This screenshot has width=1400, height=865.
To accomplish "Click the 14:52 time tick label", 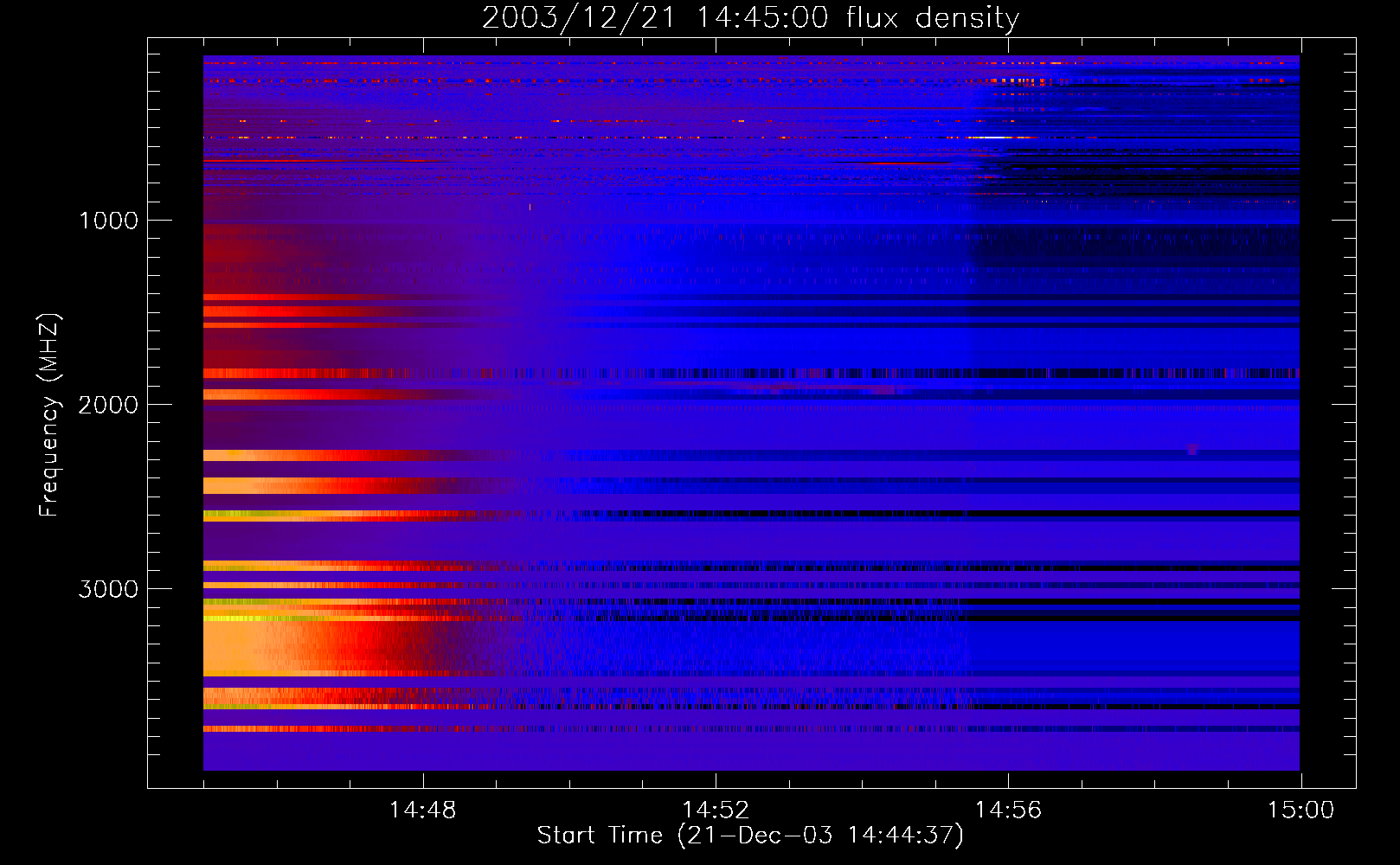I will click(x=716, y=811).
